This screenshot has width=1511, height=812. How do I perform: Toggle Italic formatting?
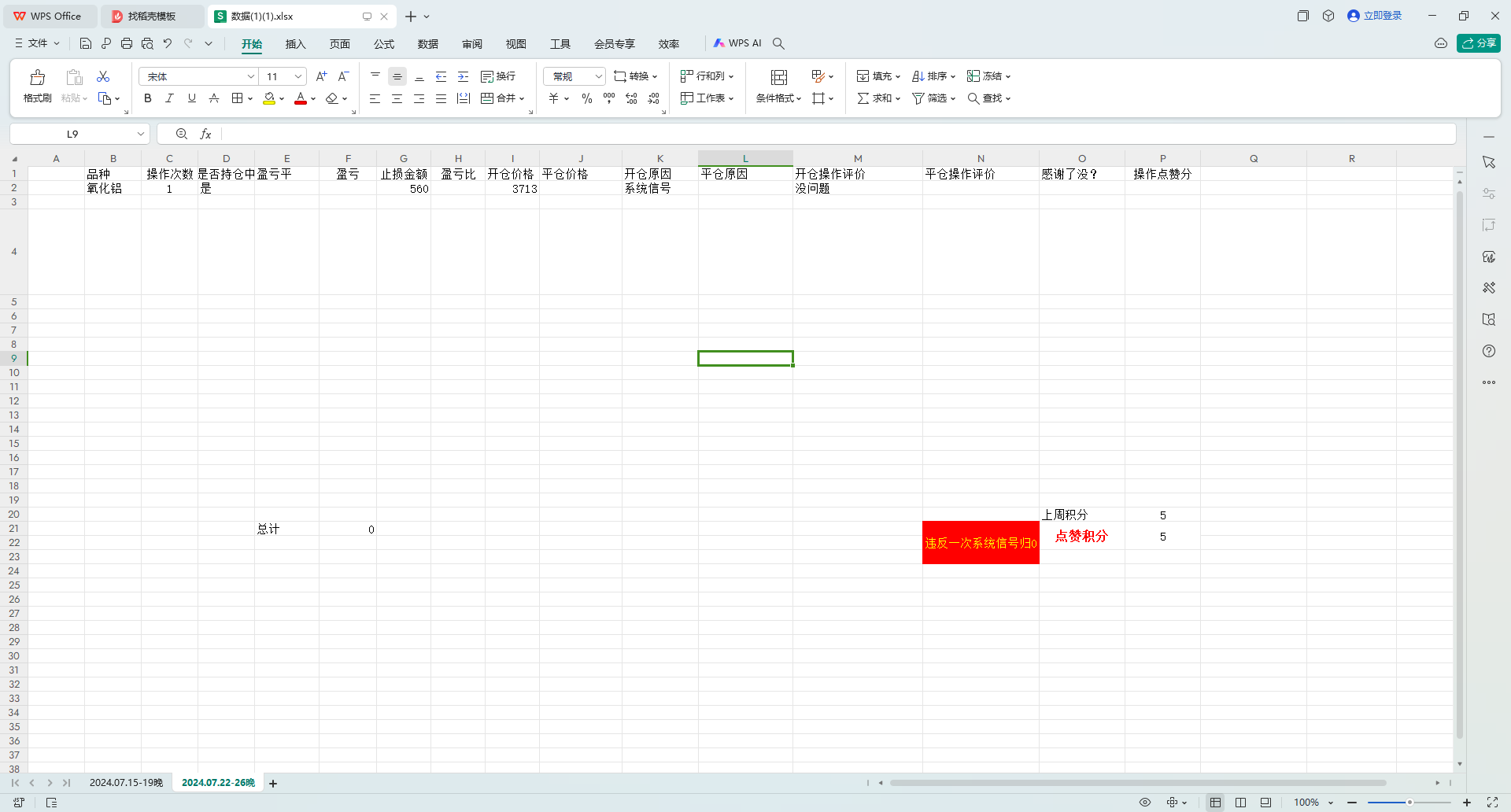click(169, 98)
